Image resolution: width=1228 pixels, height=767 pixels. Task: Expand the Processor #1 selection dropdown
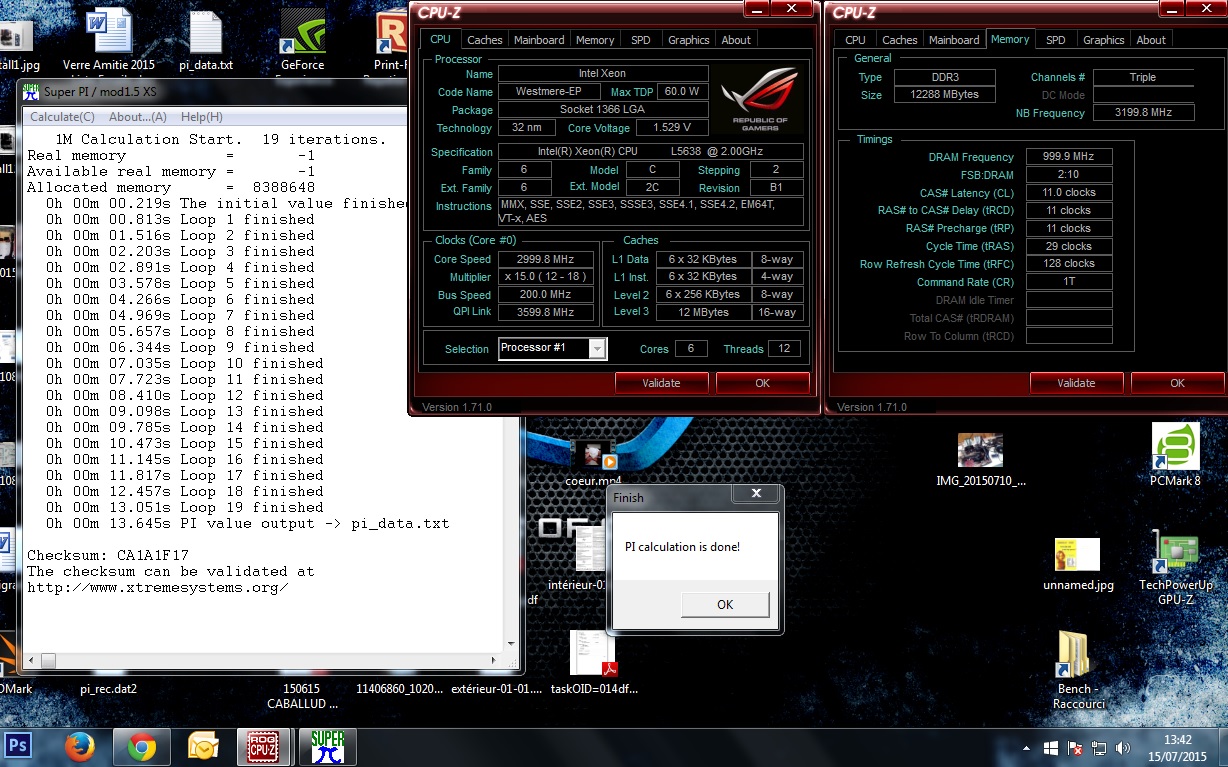pyautogui.click(x=597, y=348)
